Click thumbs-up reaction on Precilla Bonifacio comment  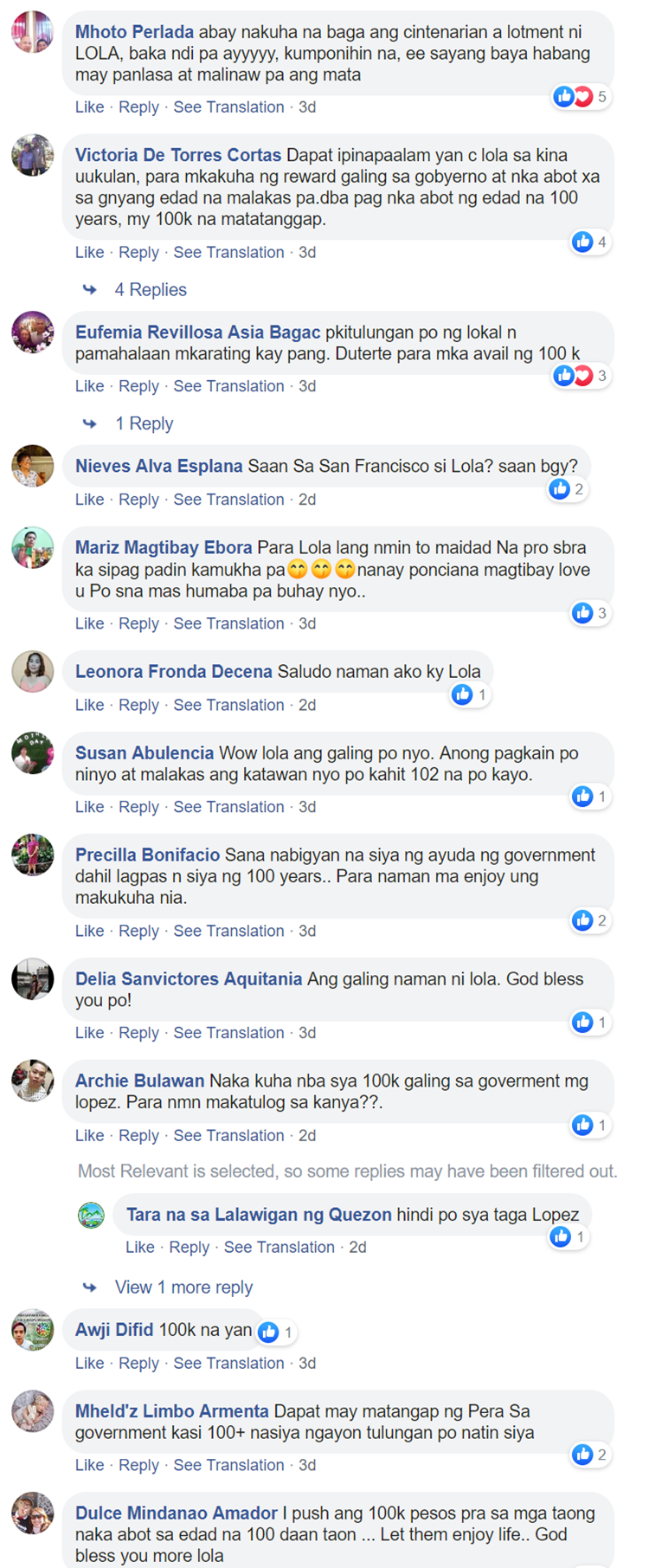point(582,920)
